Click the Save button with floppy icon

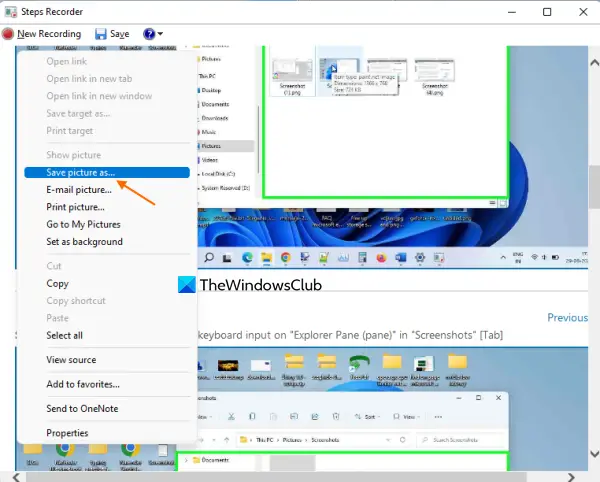click(x=112, y=34)
